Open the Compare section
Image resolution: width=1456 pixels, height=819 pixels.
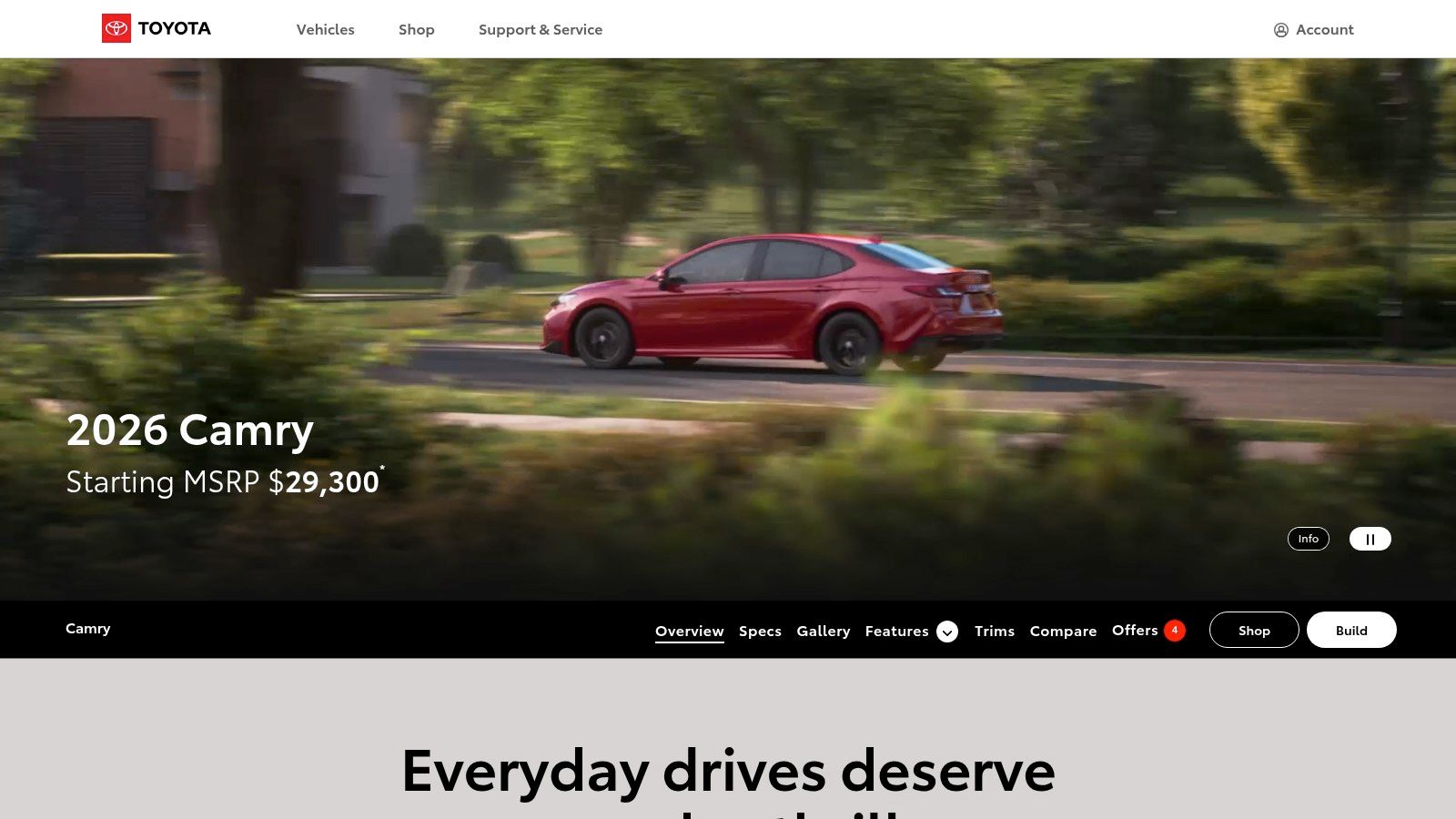pos(1063,631)
